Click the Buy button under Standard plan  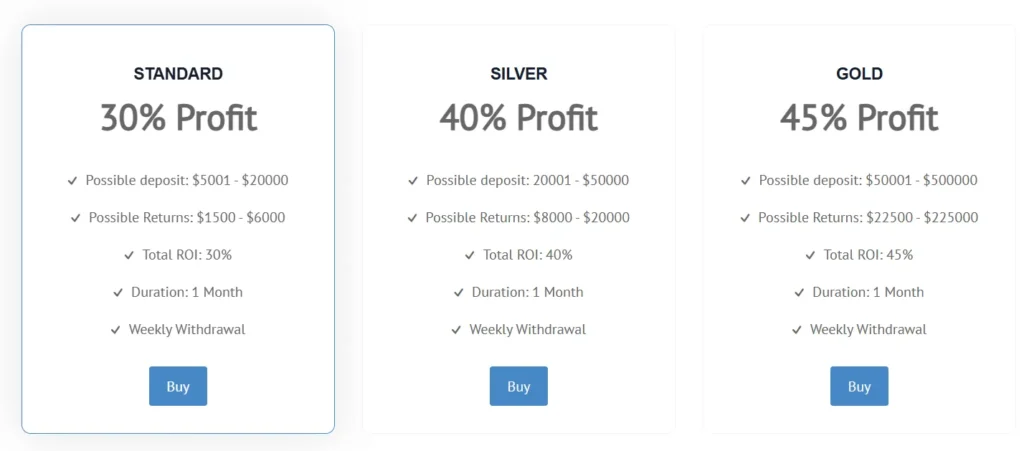pos(178,386)
